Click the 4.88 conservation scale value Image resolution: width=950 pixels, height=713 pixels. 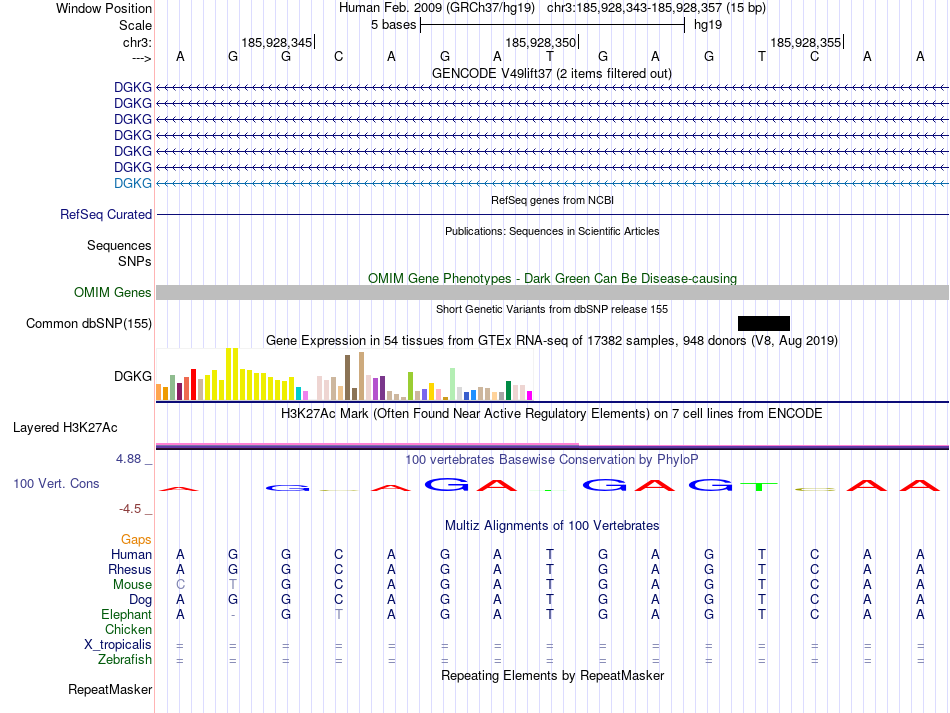pos(128,459)
